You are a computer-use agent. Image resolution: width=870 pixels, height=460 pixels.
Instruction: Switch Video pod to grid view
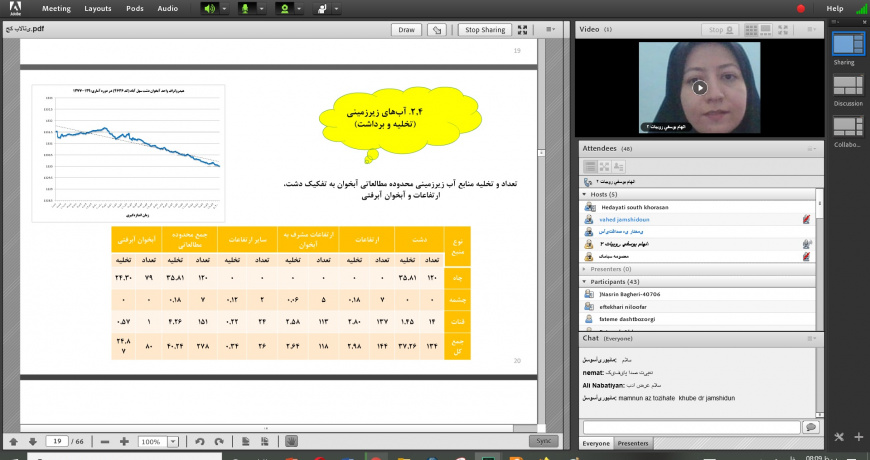pos(751,30)
